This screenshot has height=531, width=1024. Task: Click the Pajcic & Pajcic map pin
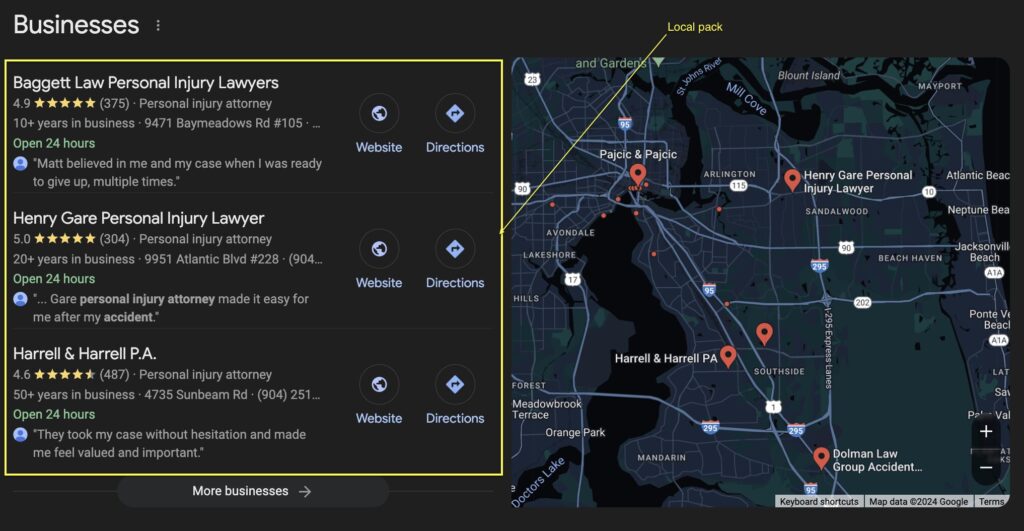click(x=637, y=174)
